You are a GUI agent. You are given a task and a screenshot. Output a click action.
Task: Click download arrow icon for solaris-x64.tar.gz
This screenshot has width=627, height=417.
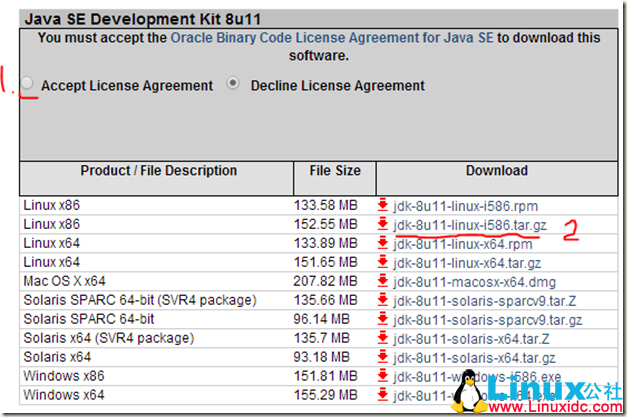pyautogui.click(x=383, y=357)
